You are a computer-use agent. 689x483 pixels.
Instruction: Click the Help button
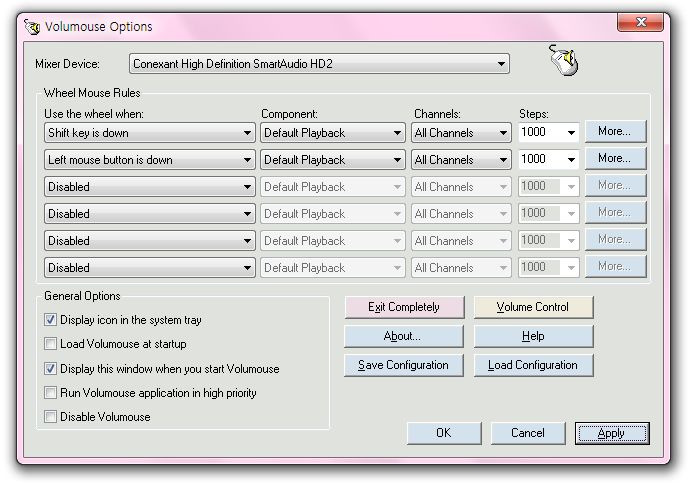tap(533, 336)
